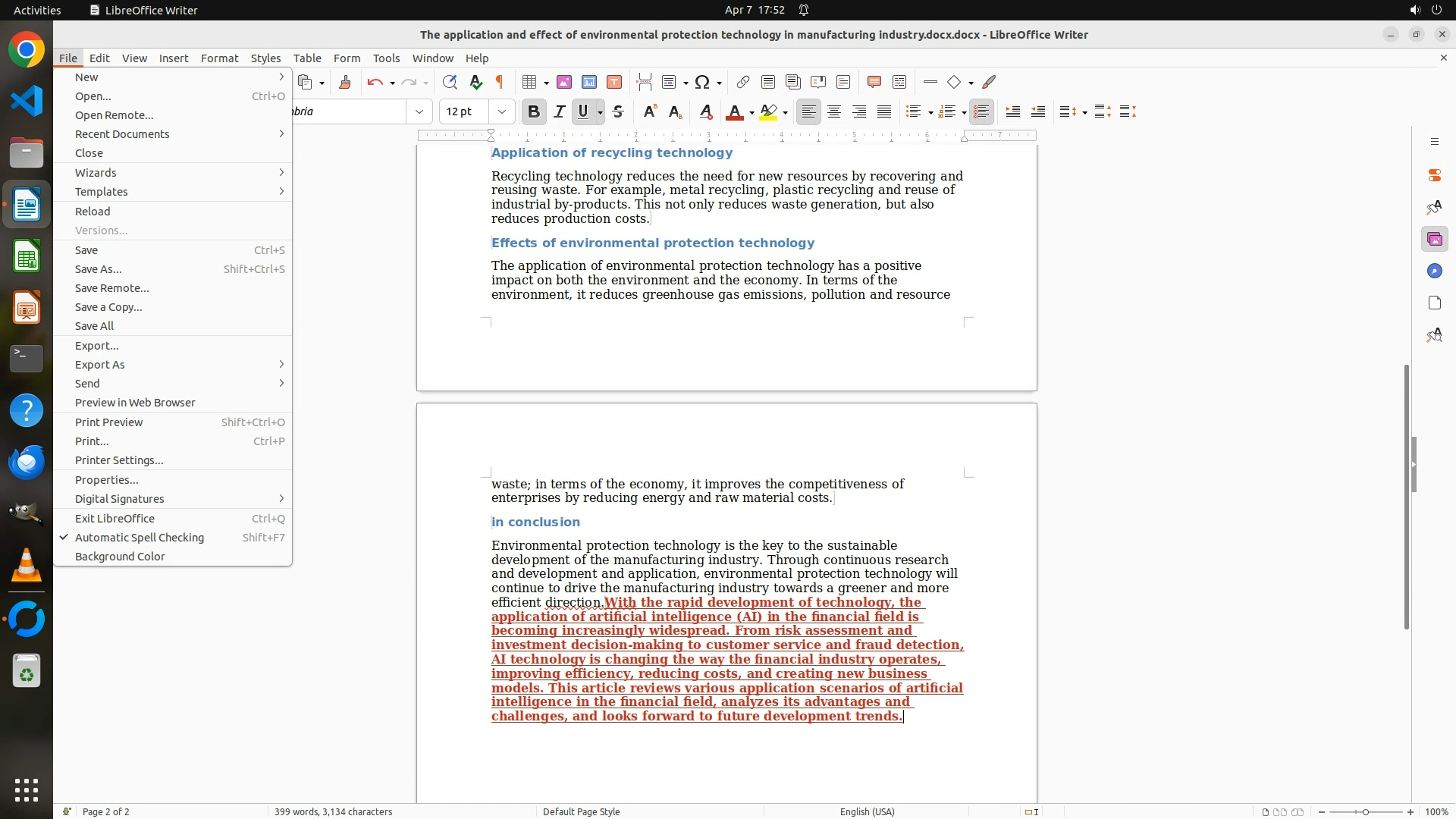Screen dimensions: 1456x819
Task: Toggle the Italic formatting button
Action: [559, 111]
